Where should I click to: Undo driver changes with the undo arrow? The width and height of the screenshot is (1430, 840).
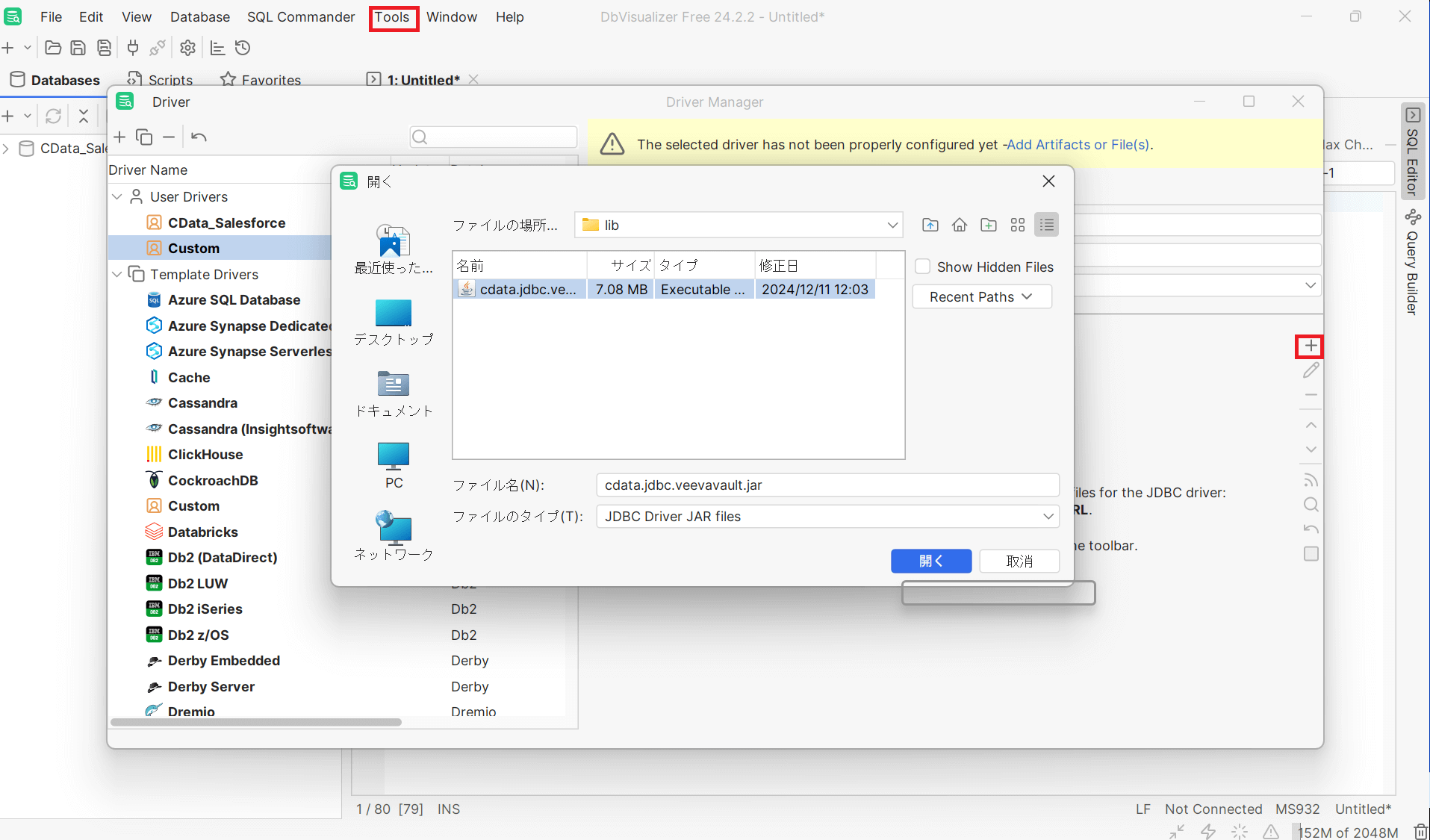click(199, 137)
